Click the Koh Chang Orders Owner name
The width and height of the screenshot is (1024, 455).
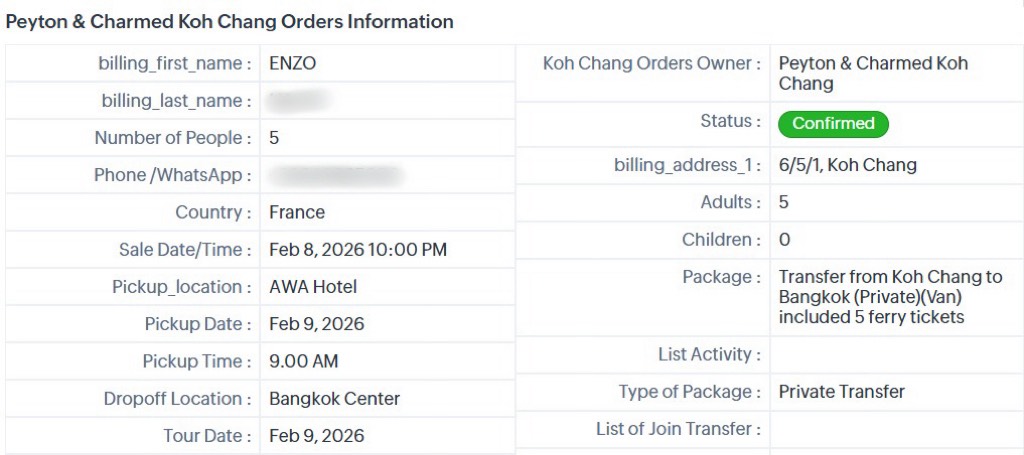[x=873, y=73]
